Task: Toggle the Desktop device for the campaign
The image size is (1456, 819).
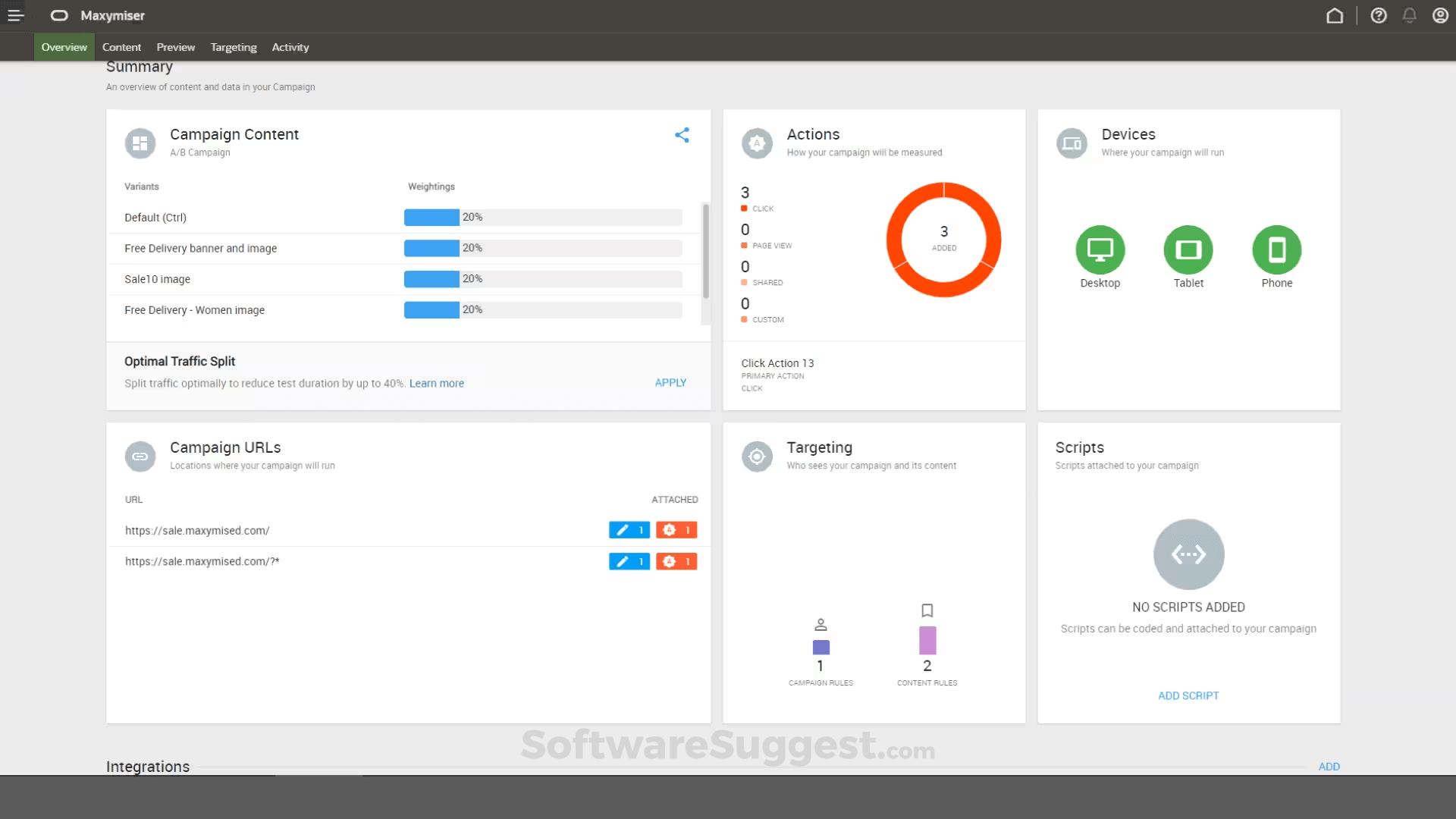Action: point(1100,251)
